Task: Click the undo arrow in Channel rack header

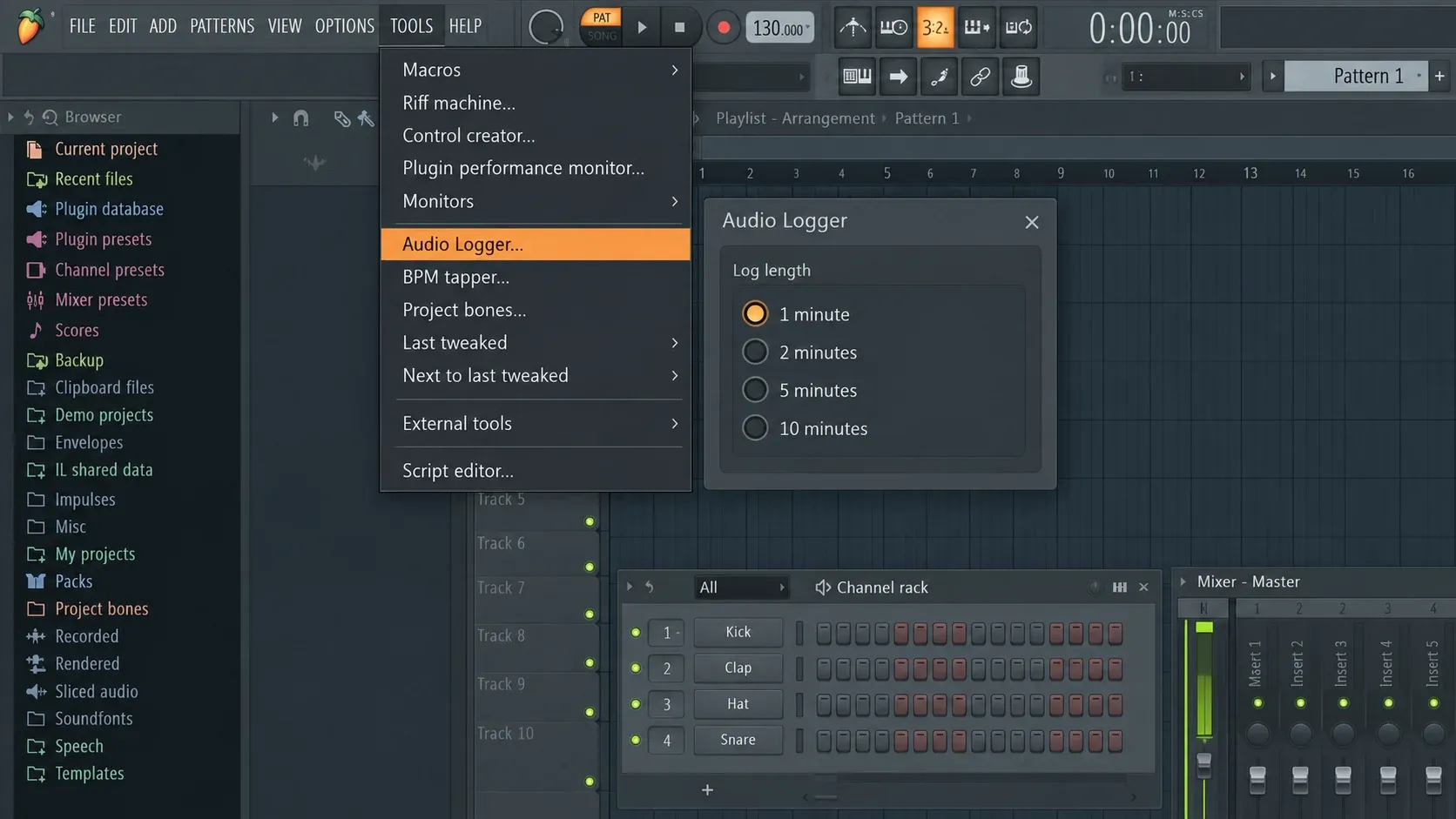Action: click(x=650, y=587)
